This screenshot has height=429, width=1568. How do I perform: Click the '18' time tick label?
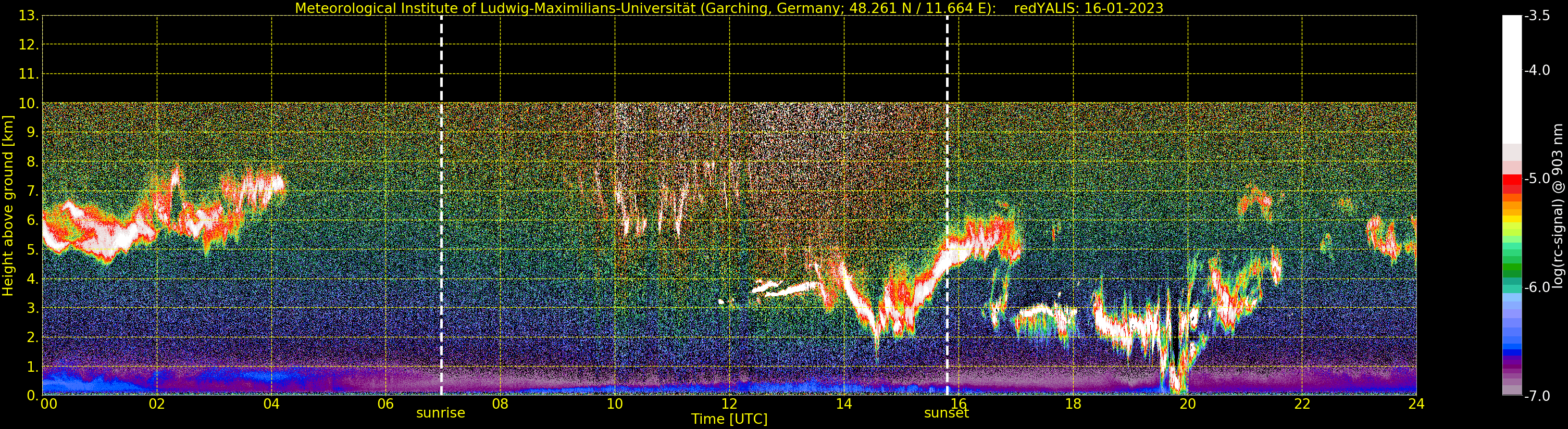coord(1073,404)
